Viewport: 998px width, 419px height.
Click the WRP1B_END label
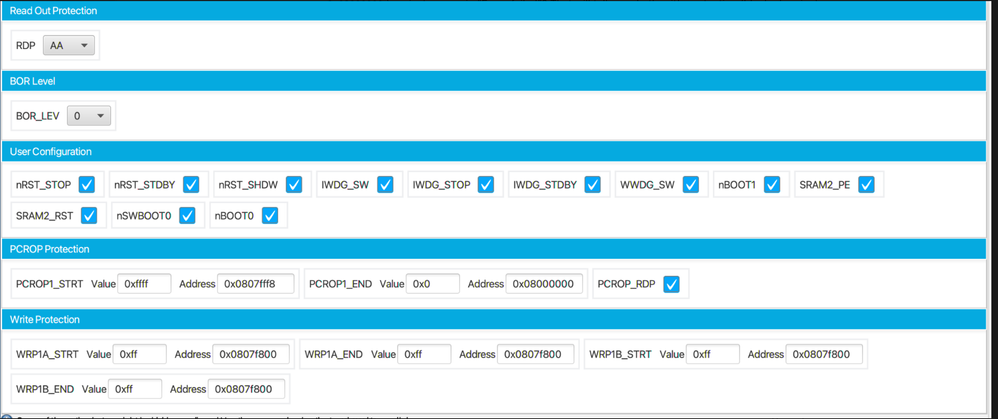(x=45, y=388)
